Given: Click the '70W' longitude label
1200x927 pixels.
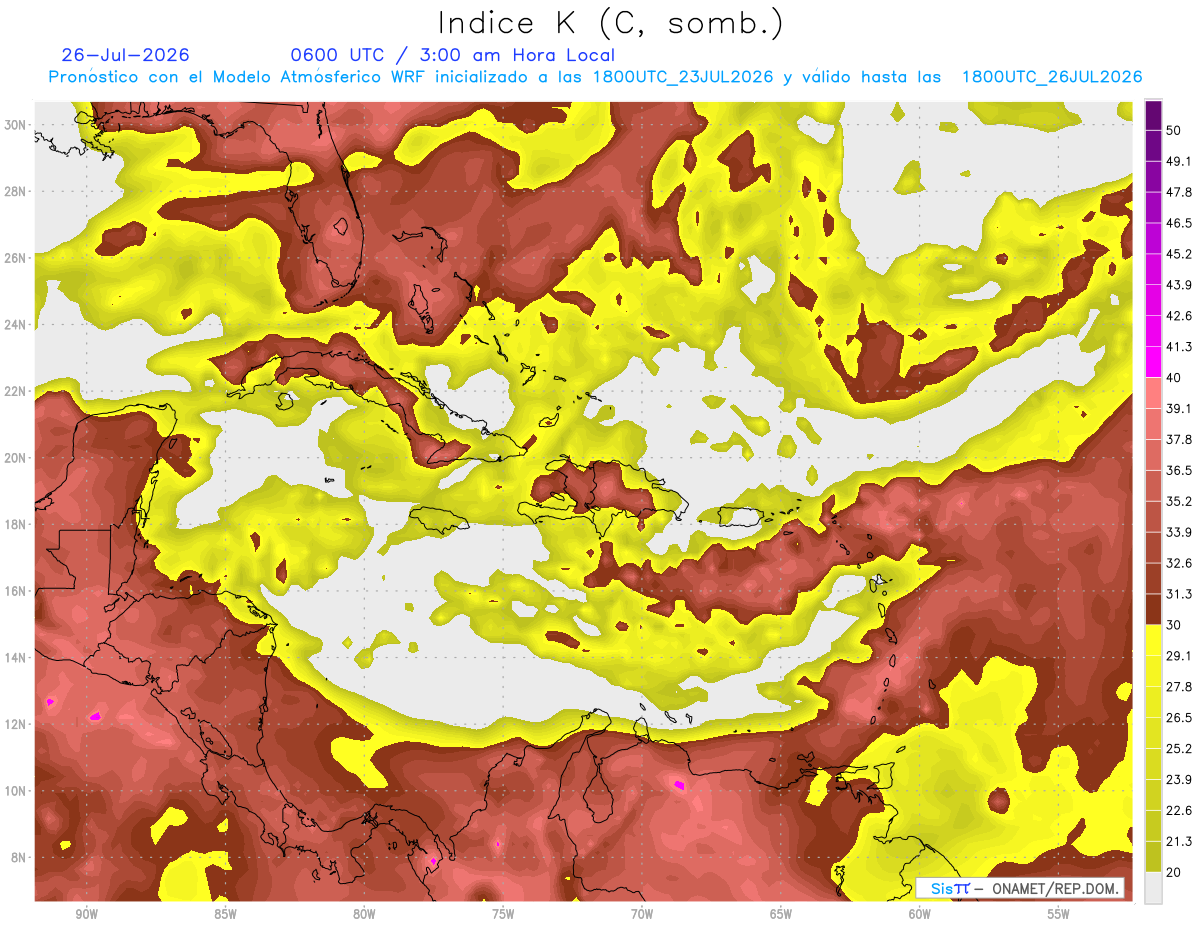Looking at the screenshot, I should point(642,915).
